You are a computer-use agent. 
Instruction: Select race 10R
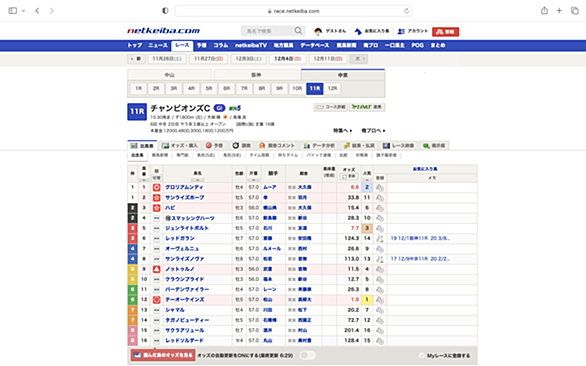pos(297,89)
